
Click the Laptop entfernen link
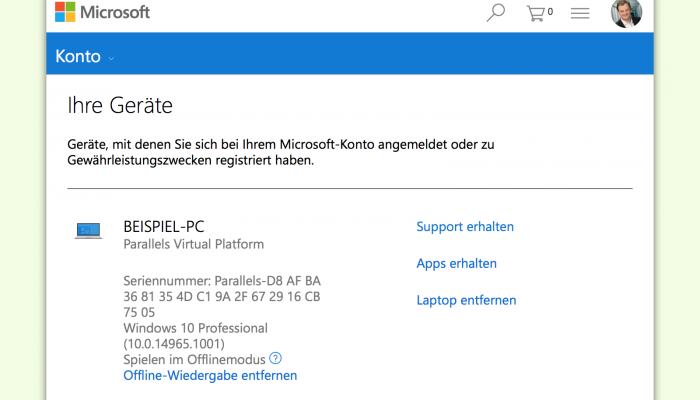pyautogui.click(x=466, y=300)
